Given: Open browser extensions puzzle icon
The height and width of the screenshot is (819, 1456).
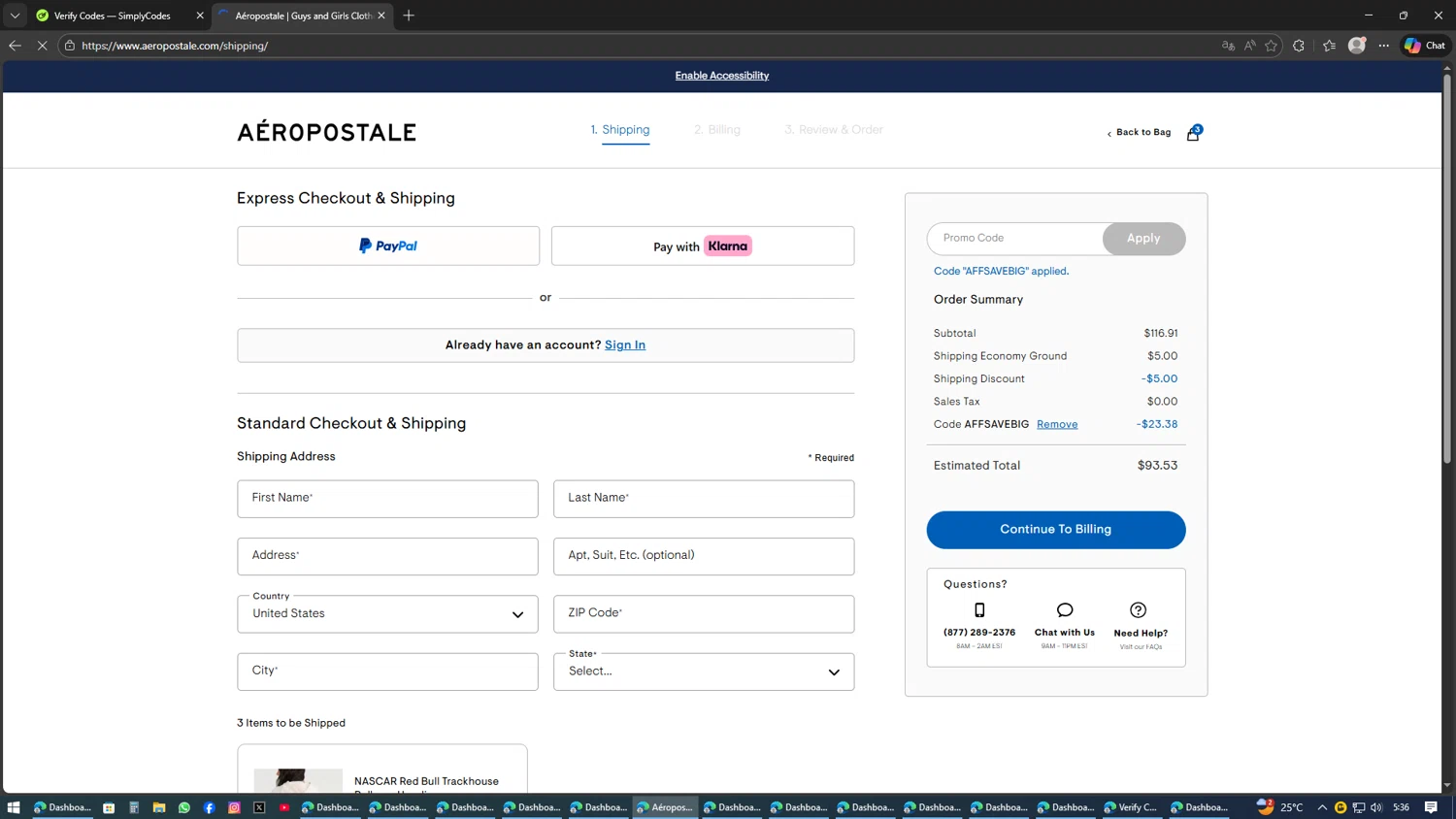Looking at the screenshot, I should click(1299, 46).
